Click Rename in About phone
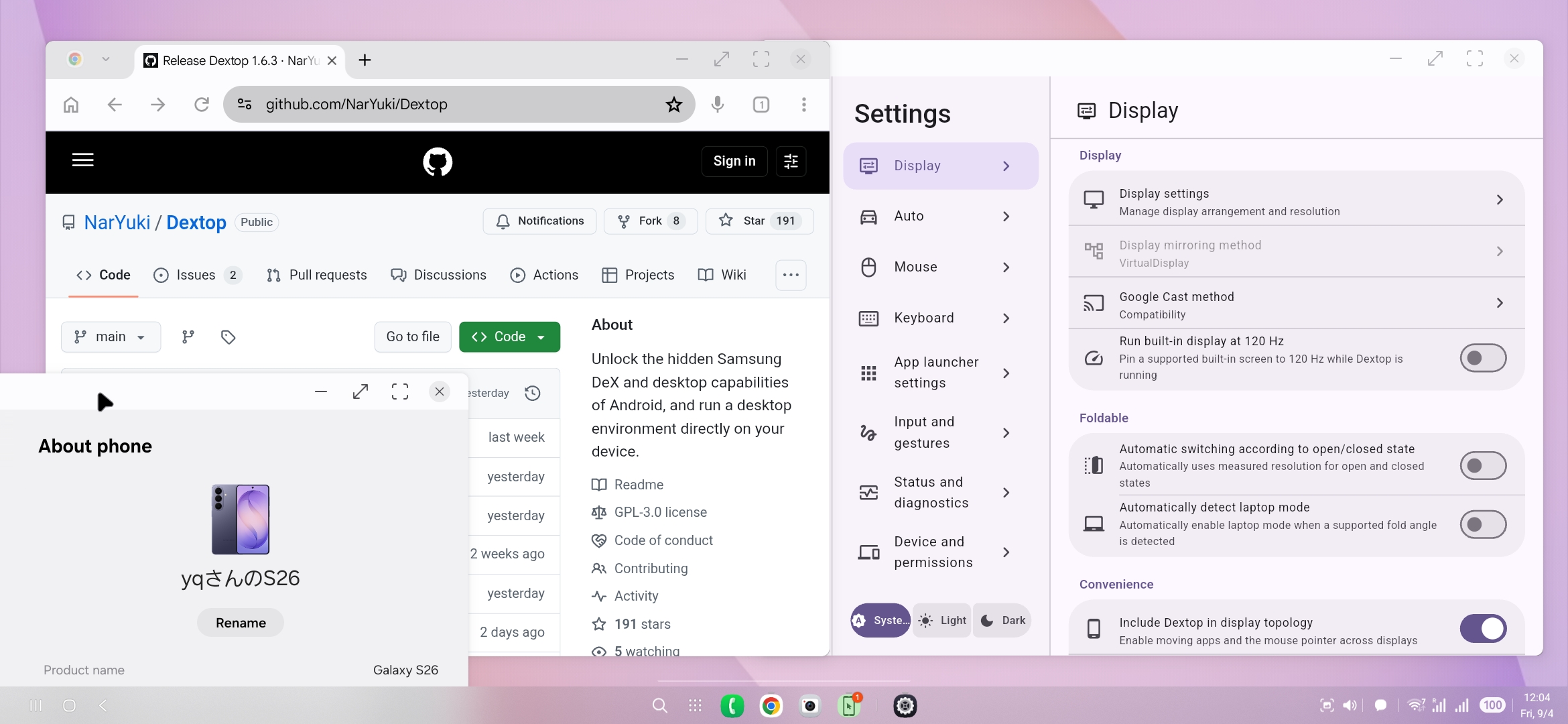 coord(241,623)
